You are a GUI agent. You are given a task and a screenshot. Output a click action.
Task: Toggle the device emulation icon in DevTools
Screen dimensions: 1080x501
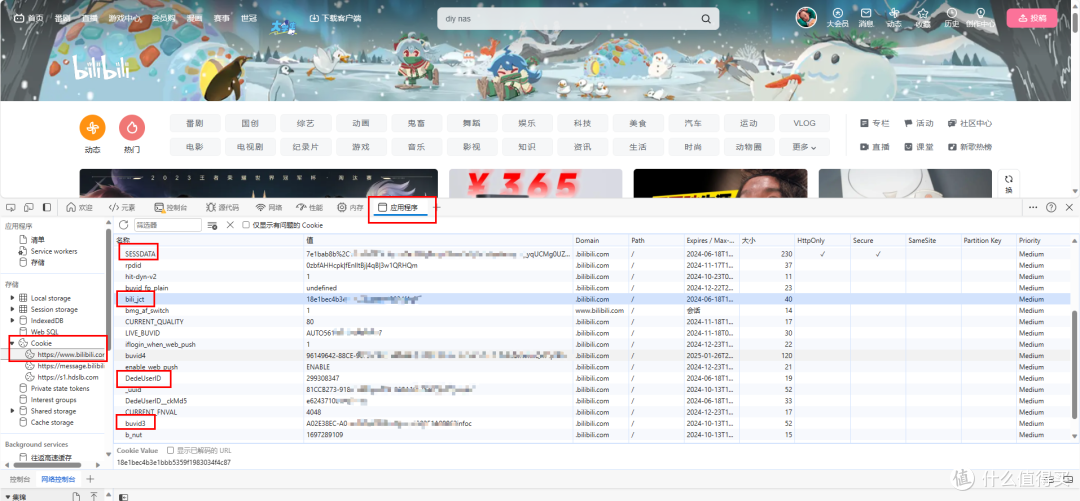point(29,207)
